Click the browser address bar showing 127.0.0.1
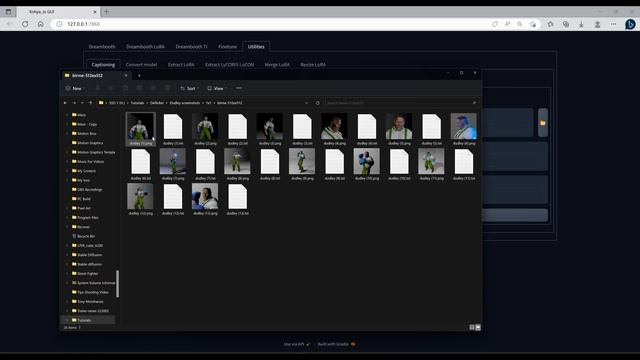The image size is (640, 360). click(x=269, y=24)
